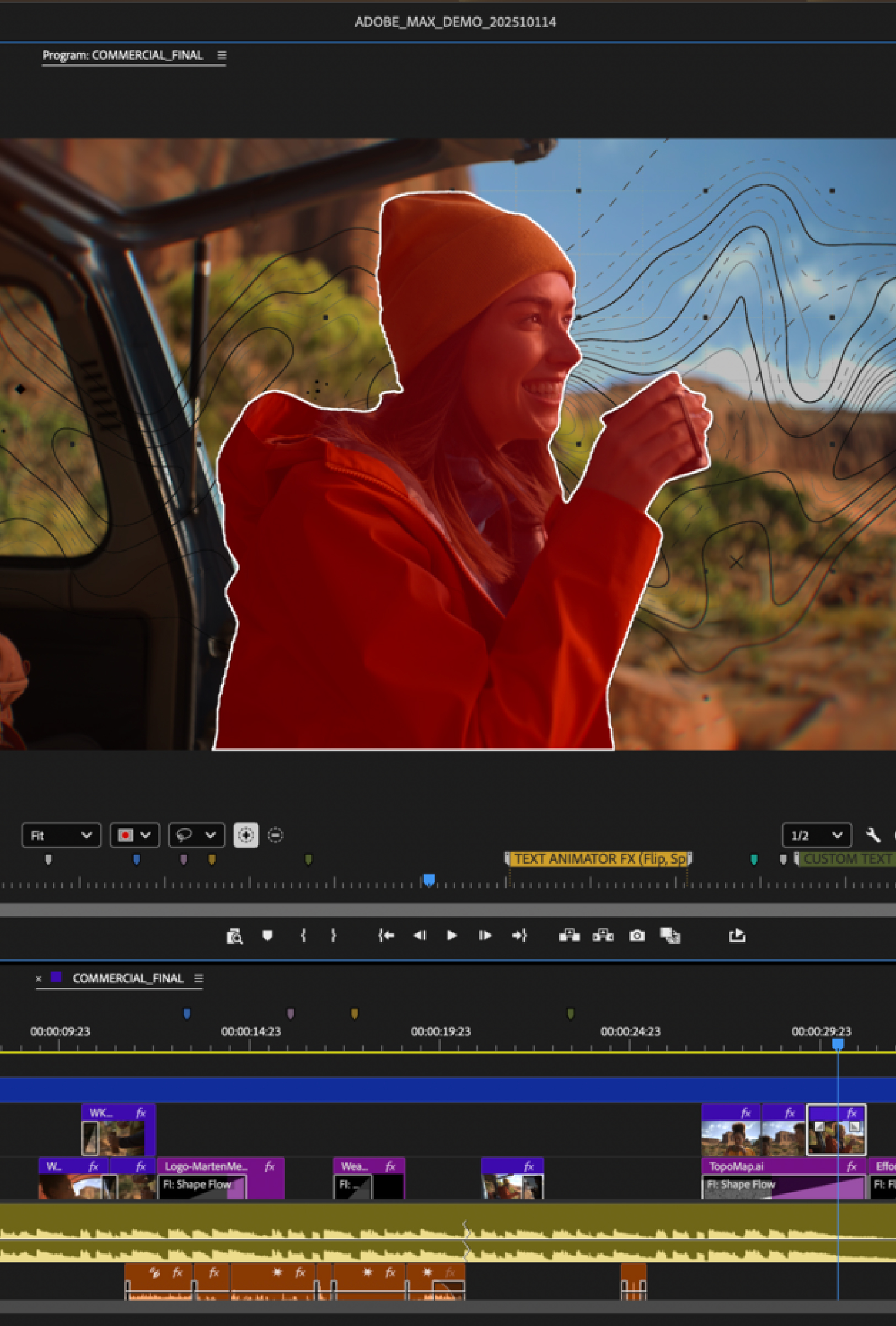Toggle the comparison view icon
Image resolution: width=896 pixels, height=1326 pixels.
[x=670, y=935]
